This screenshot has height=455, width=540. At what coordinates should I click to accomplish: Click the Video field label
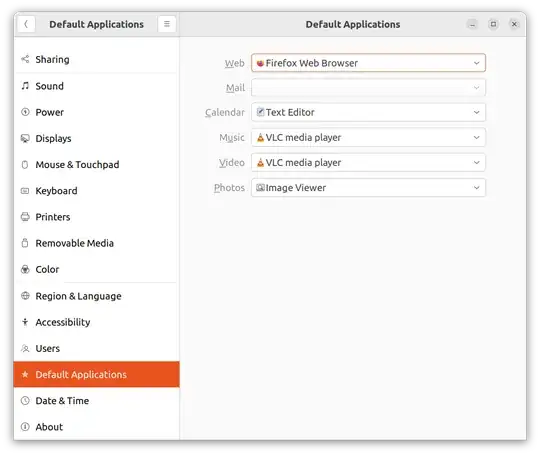pyautogui.click(x=232, y=163)
